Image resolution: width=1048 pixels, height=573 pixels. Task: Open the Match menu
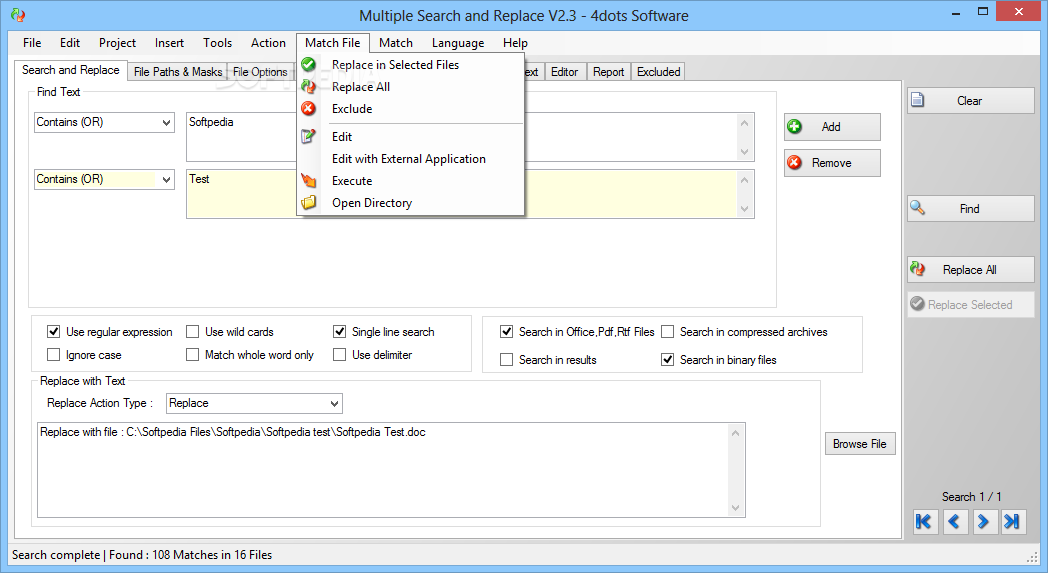[396, 43]
